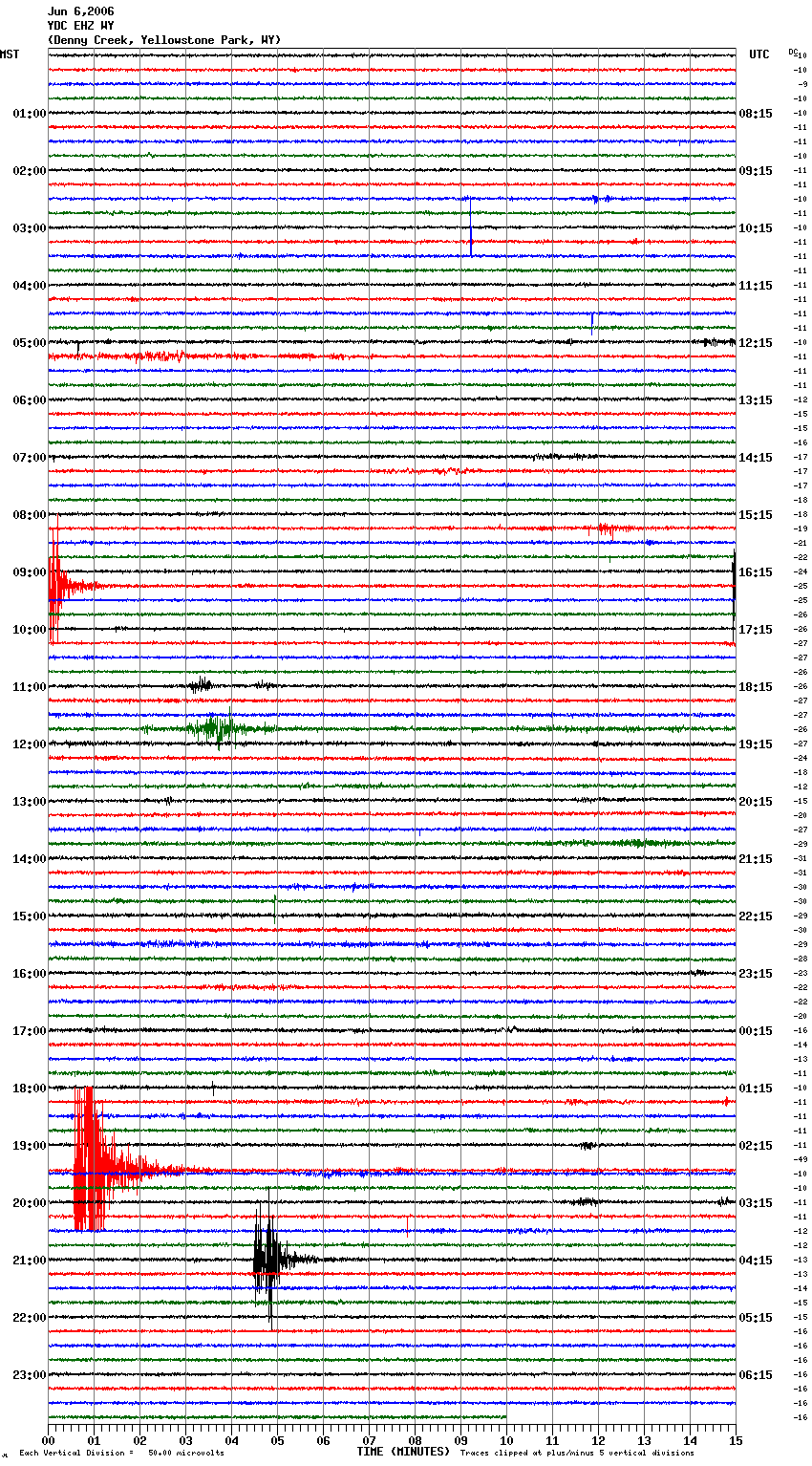Select the 14:15 UTC time label
This screenshot has width=812, height=1466.
(x=756, y=458)
